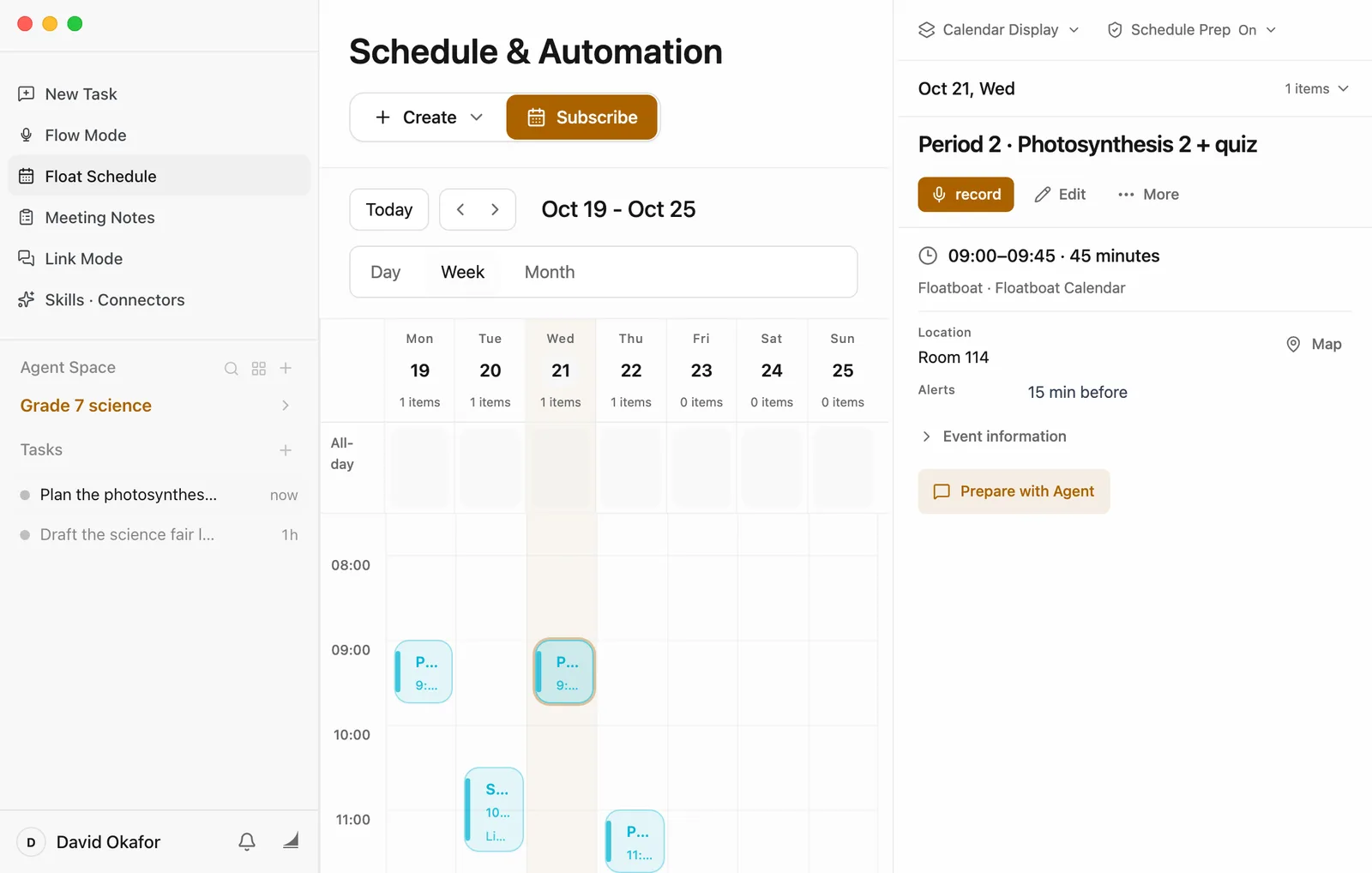Expand the Create dropdown menu

429,117
